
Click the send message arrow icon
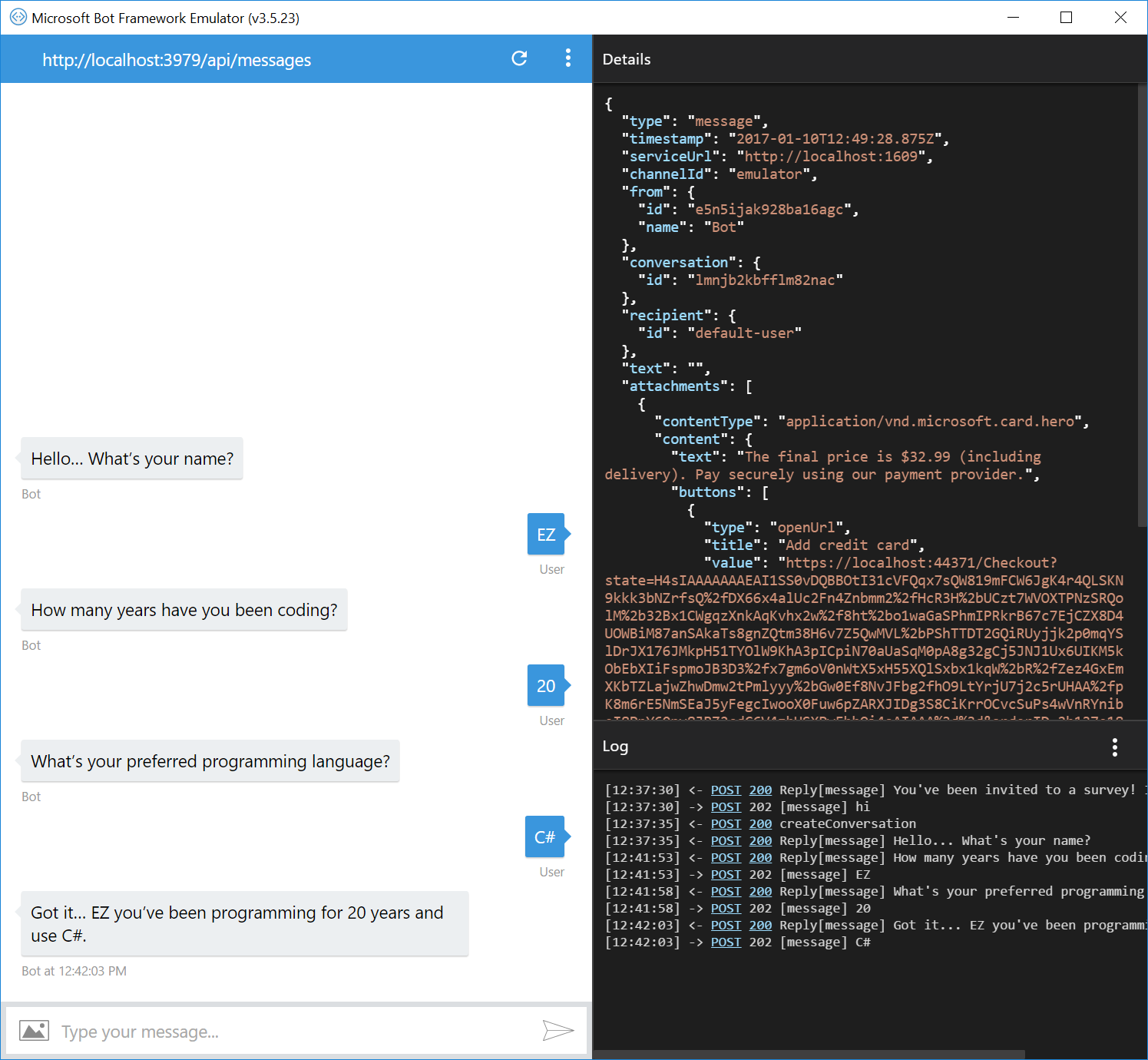coord(558,1031)
